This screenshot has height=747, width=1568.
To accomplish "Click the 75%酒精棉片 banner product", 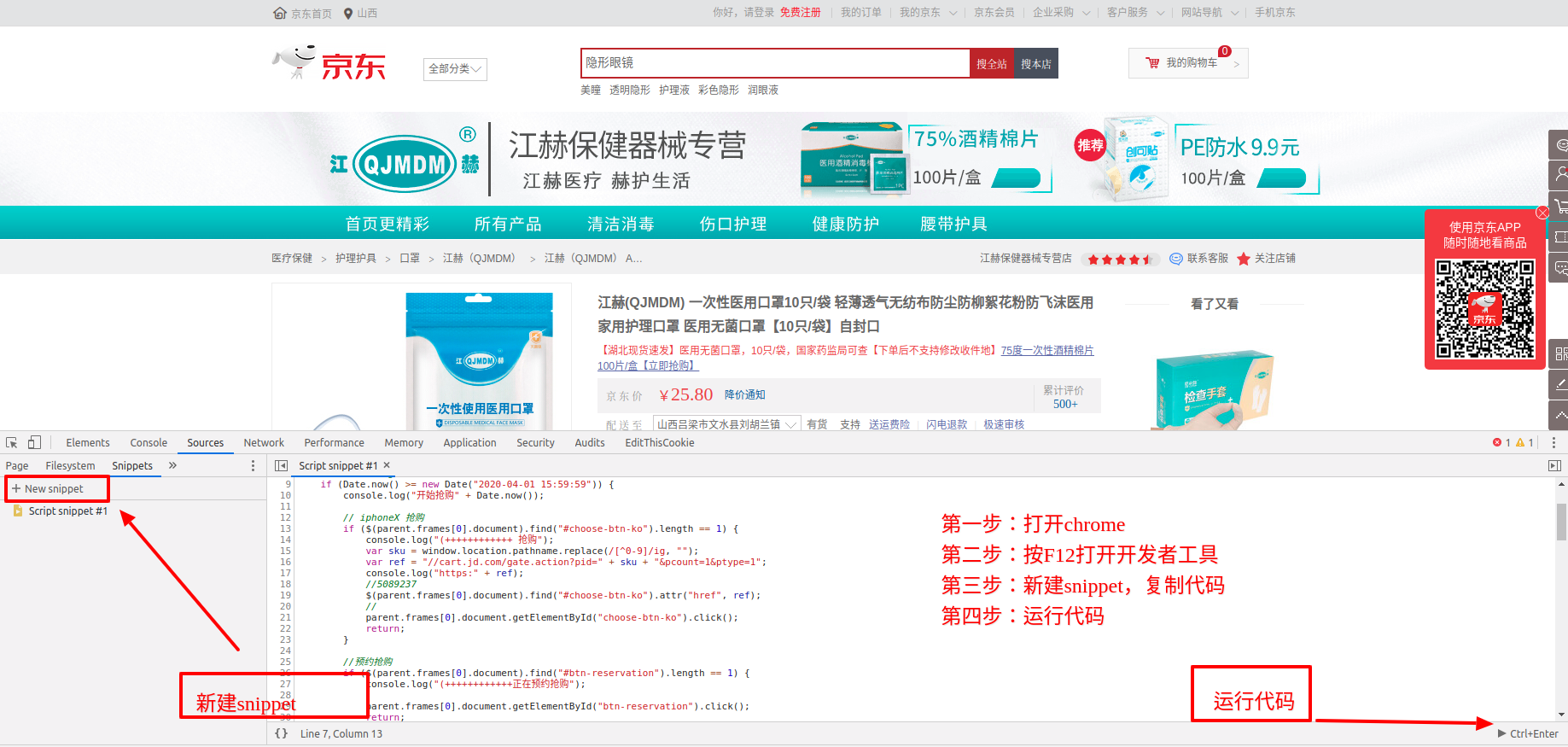I will [x=926, y=159].
